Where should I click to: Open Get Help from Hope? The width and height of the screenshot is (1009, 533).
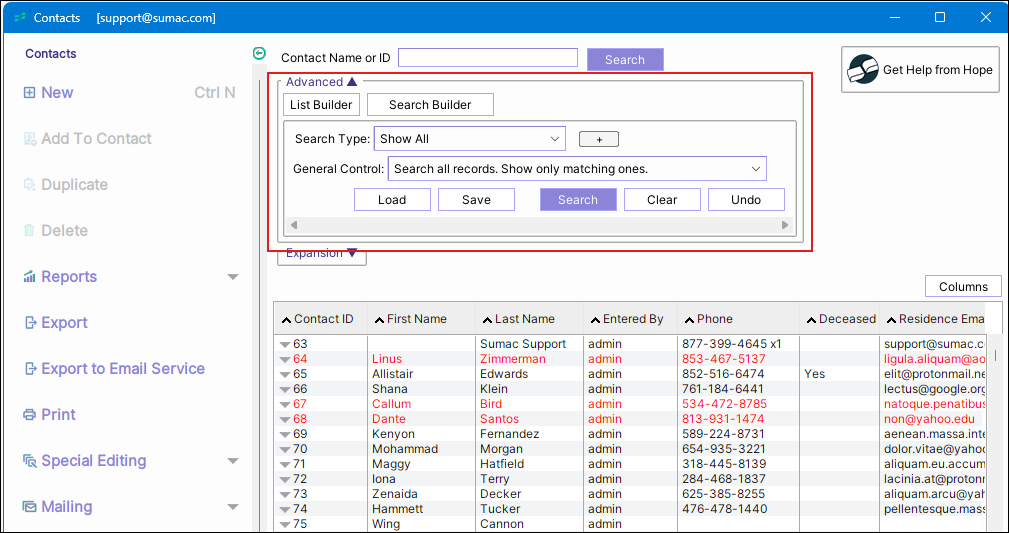pos(920,70)
